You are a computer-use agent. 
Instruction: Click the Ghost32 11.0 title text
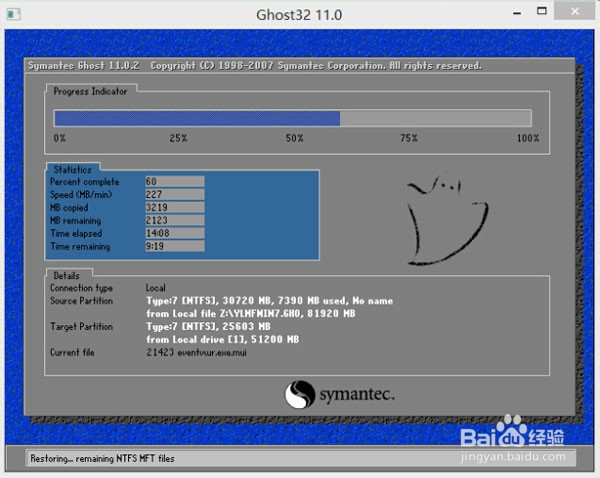[x=299, y=15]
